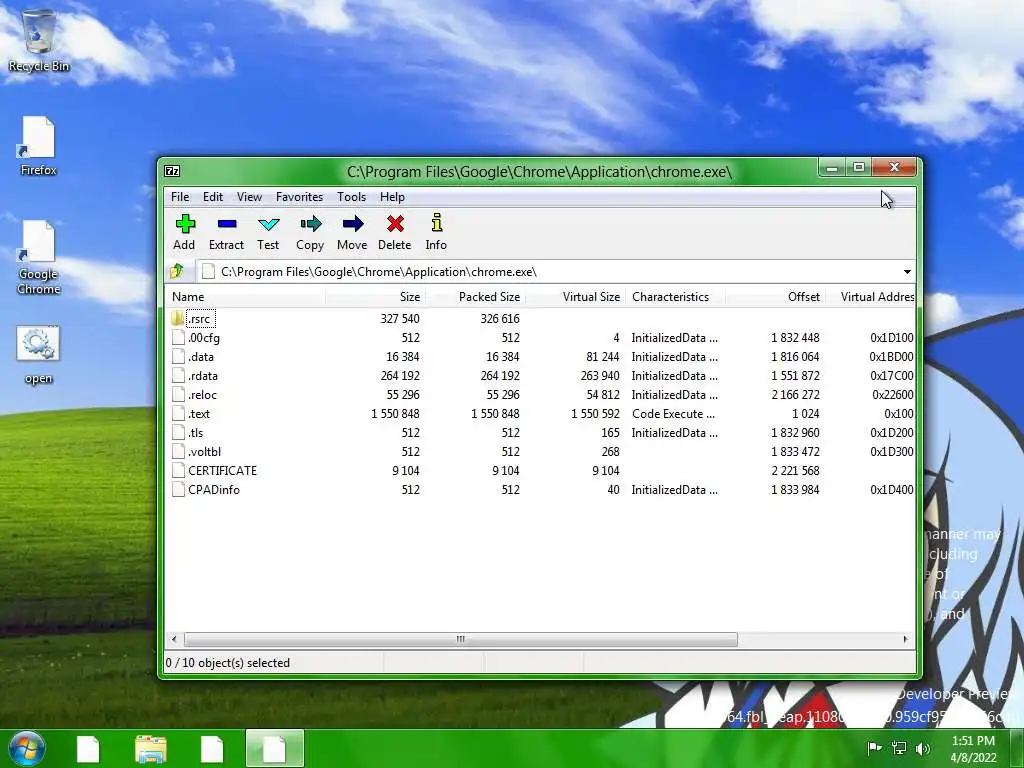Sort by Characteristics column header
This screenshot has width=1024, height=768.
pos(675,296)
